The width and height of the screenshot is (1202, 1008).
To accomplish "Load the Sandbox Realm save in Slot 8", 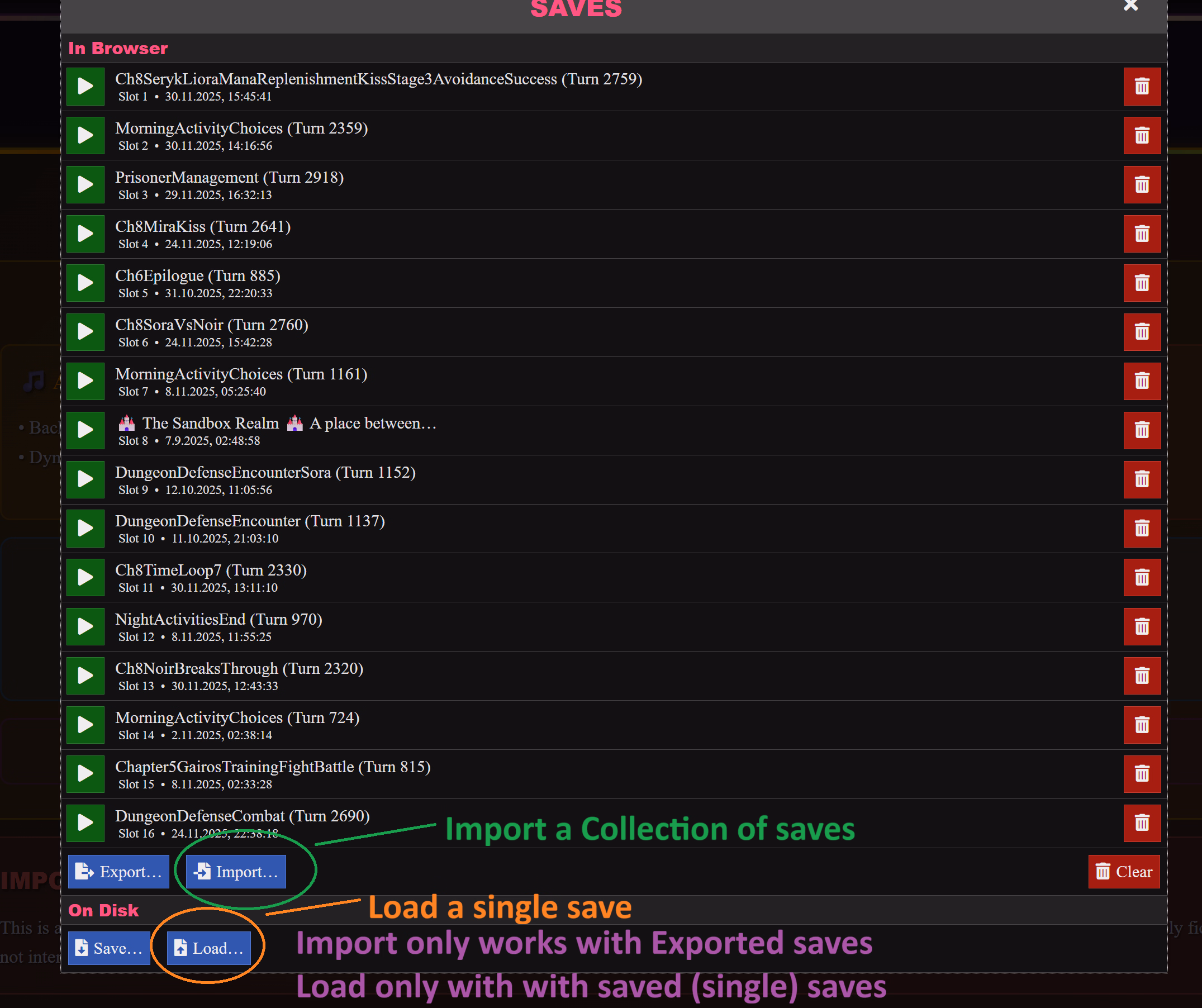I will point(85,430).
